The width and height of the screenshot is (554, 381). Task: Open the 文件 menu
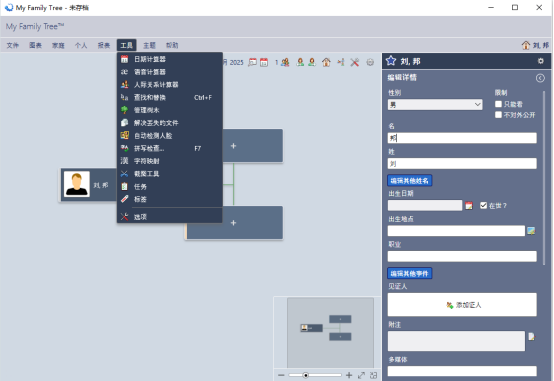click(x=12, y=45)
